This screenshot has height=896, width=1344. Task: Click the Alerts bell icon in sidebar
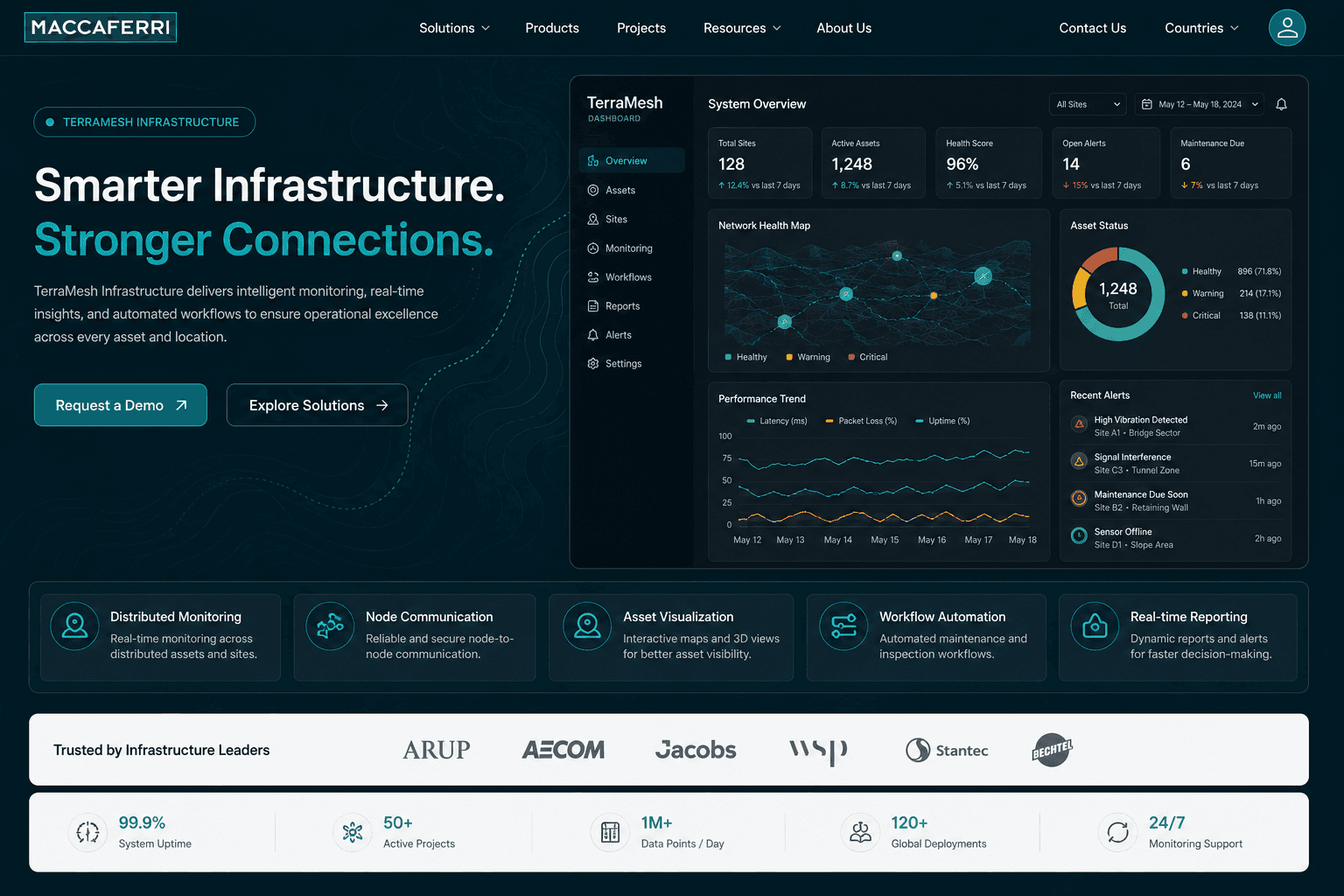click(x=593, y=335)
